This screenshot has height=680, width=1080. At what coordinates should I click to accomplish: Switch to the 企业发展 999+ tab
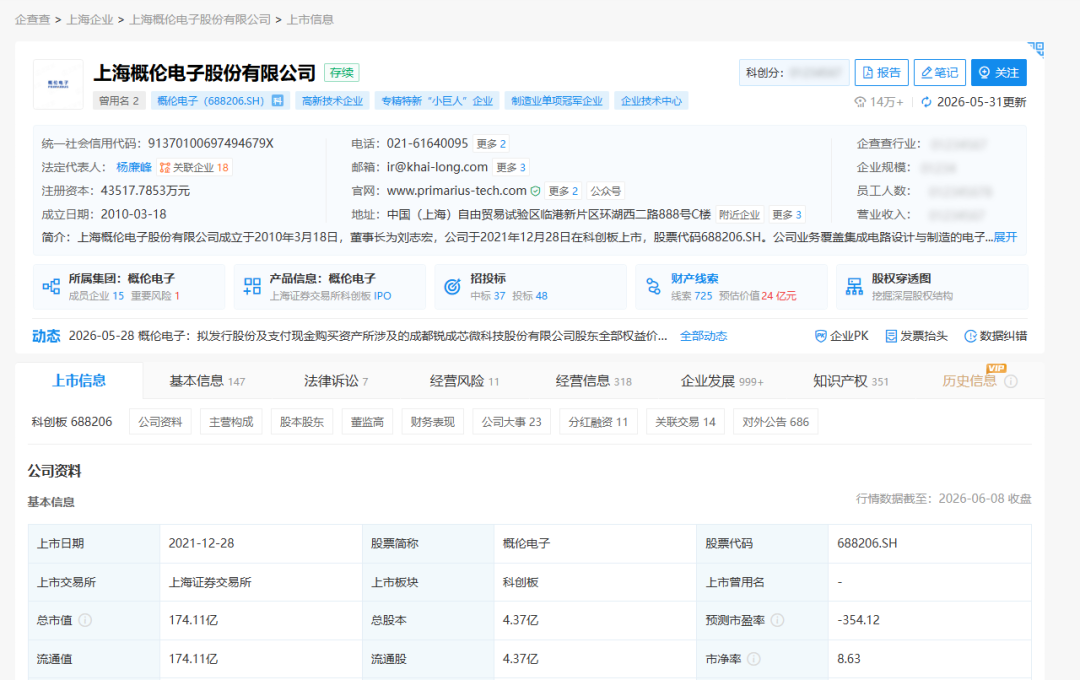tap(722, 381)
